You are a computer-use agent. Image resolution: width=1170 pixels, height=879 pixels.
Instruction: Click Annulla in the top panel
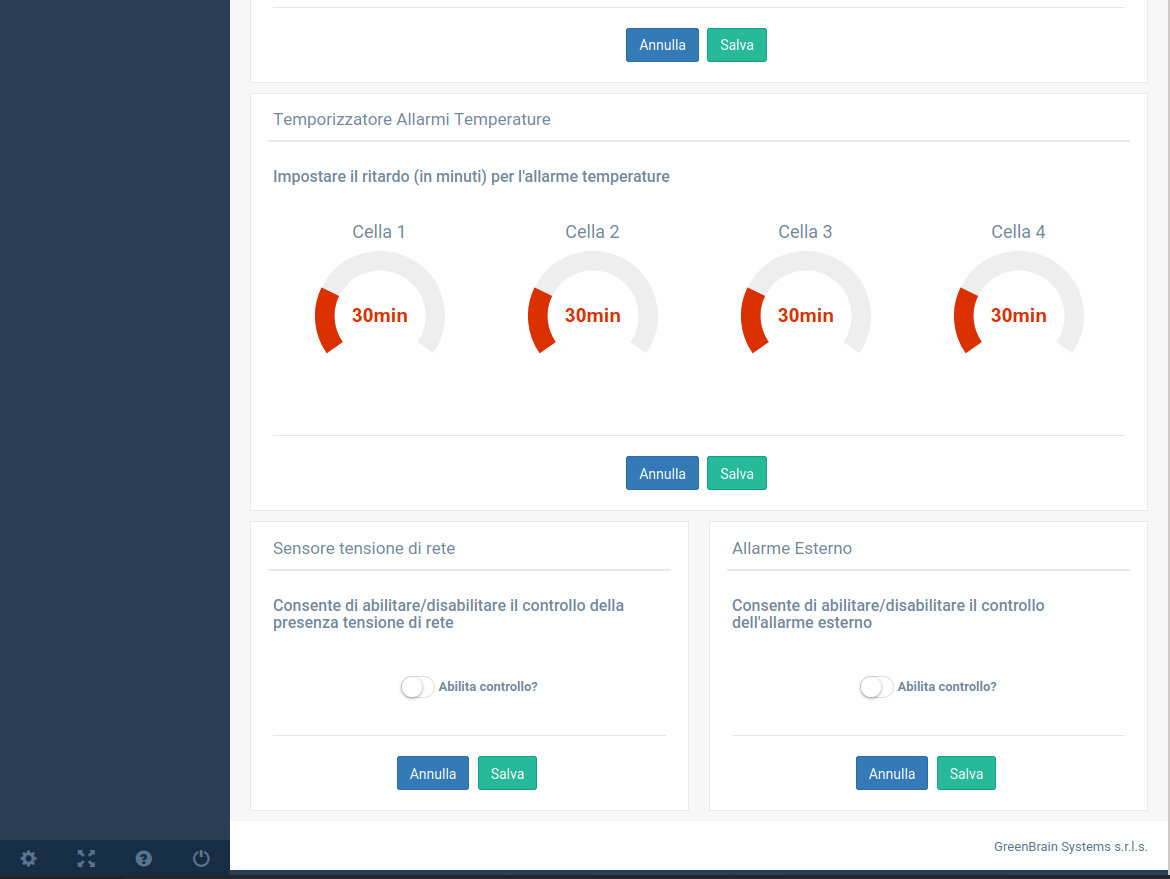point(662,45)
